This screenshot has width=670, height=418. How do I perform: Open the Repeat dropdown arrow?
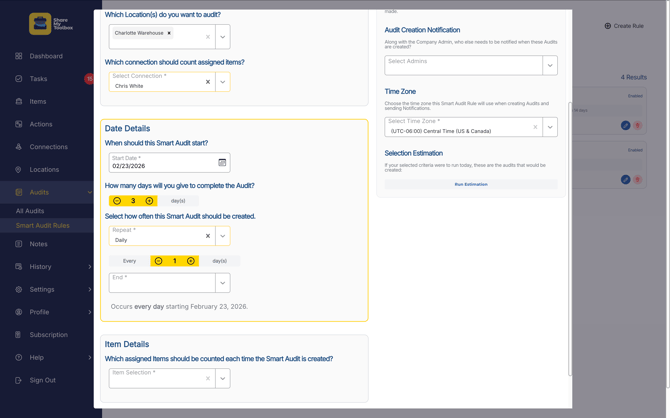point(223,236)
